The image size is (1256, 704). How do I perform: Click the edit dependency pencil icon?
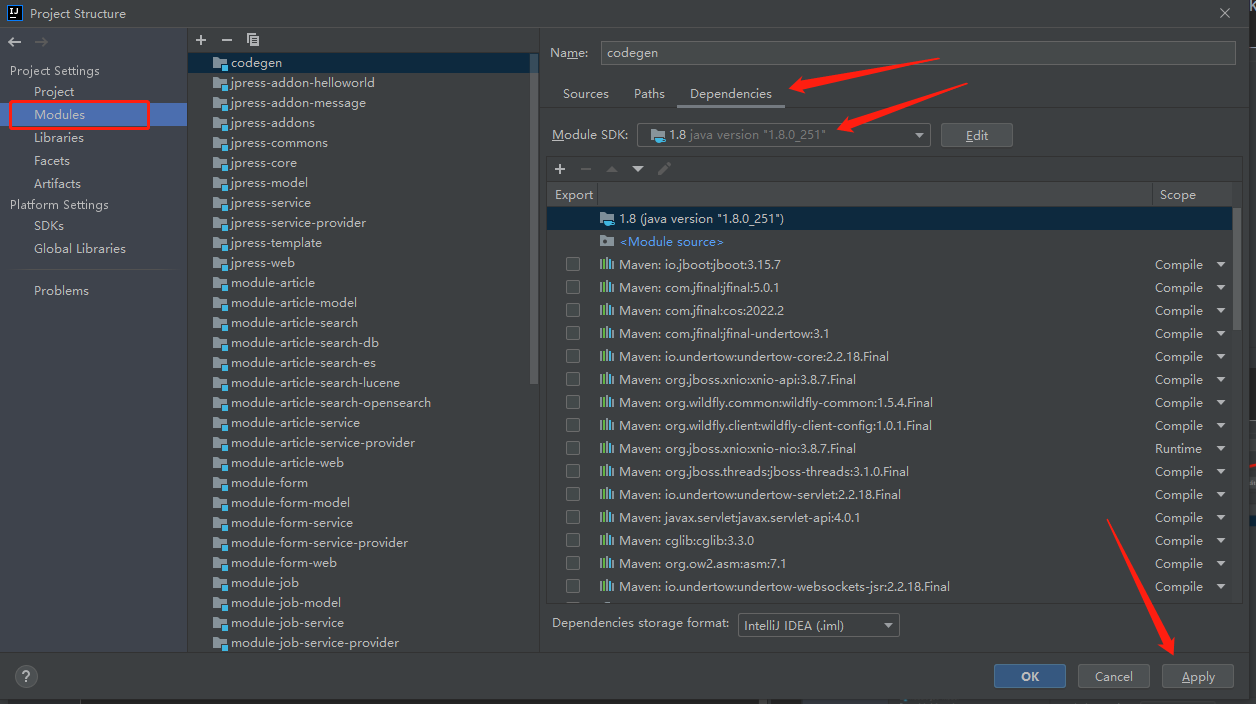pos(664,169)
